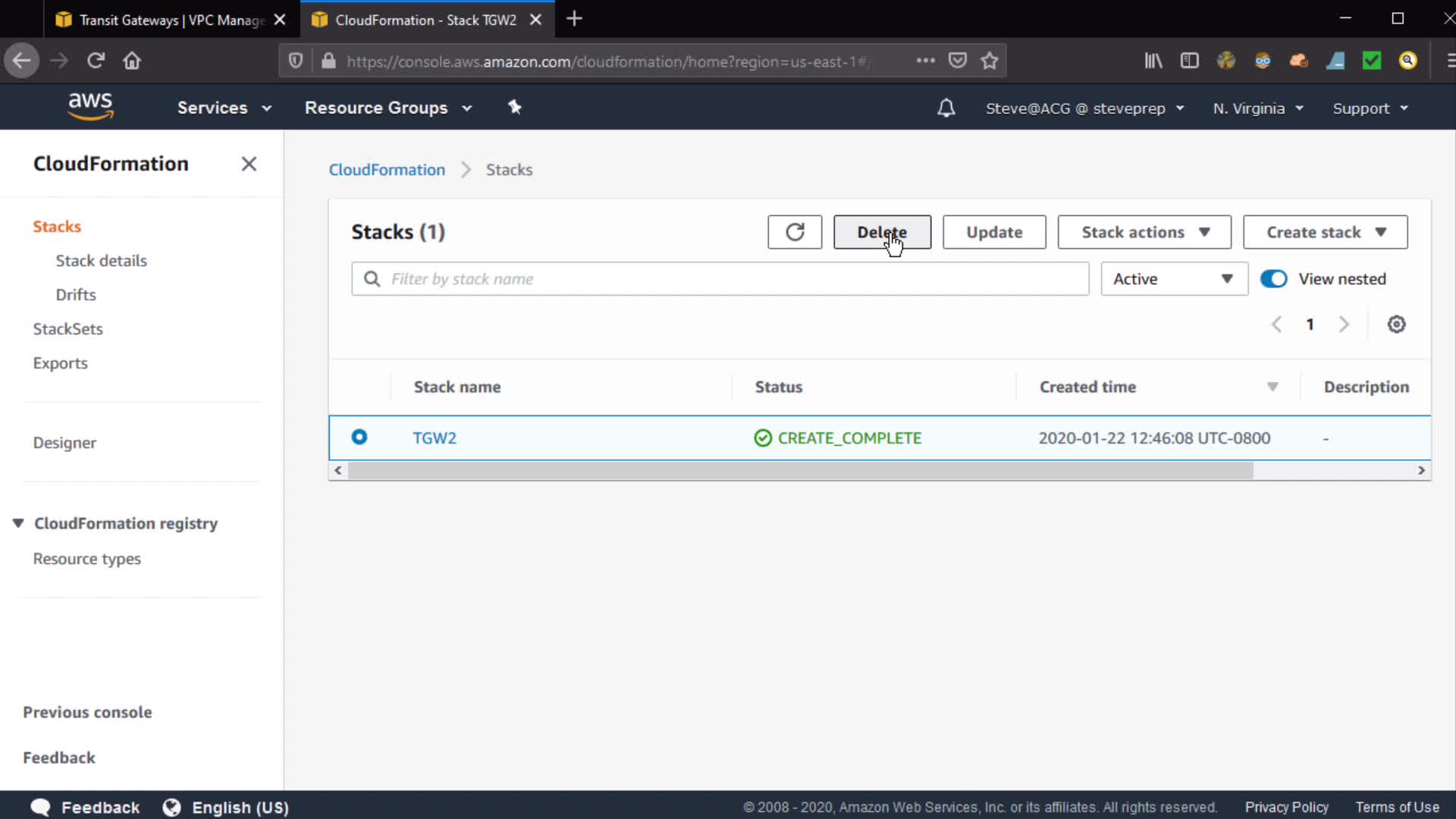
Task: Toggle the View nested switch
Action: tap(1273, 279)
